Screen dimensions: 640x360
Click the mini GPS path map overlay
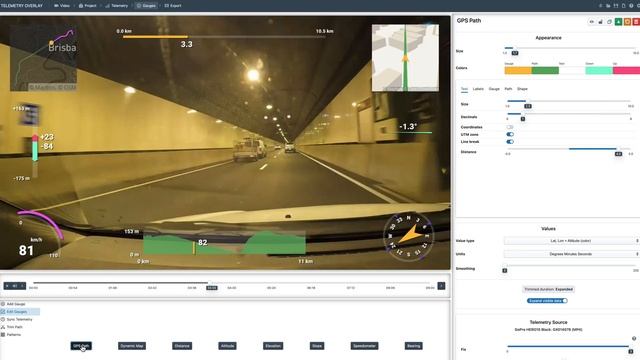click(x=43, y=59)
